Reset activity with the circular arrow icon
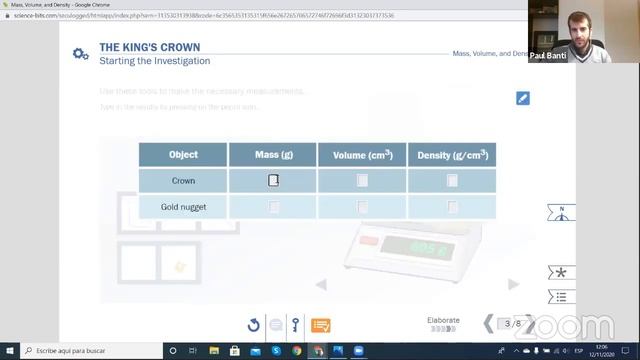The width and height of the screenshot is (640, 360). point(253,325)
